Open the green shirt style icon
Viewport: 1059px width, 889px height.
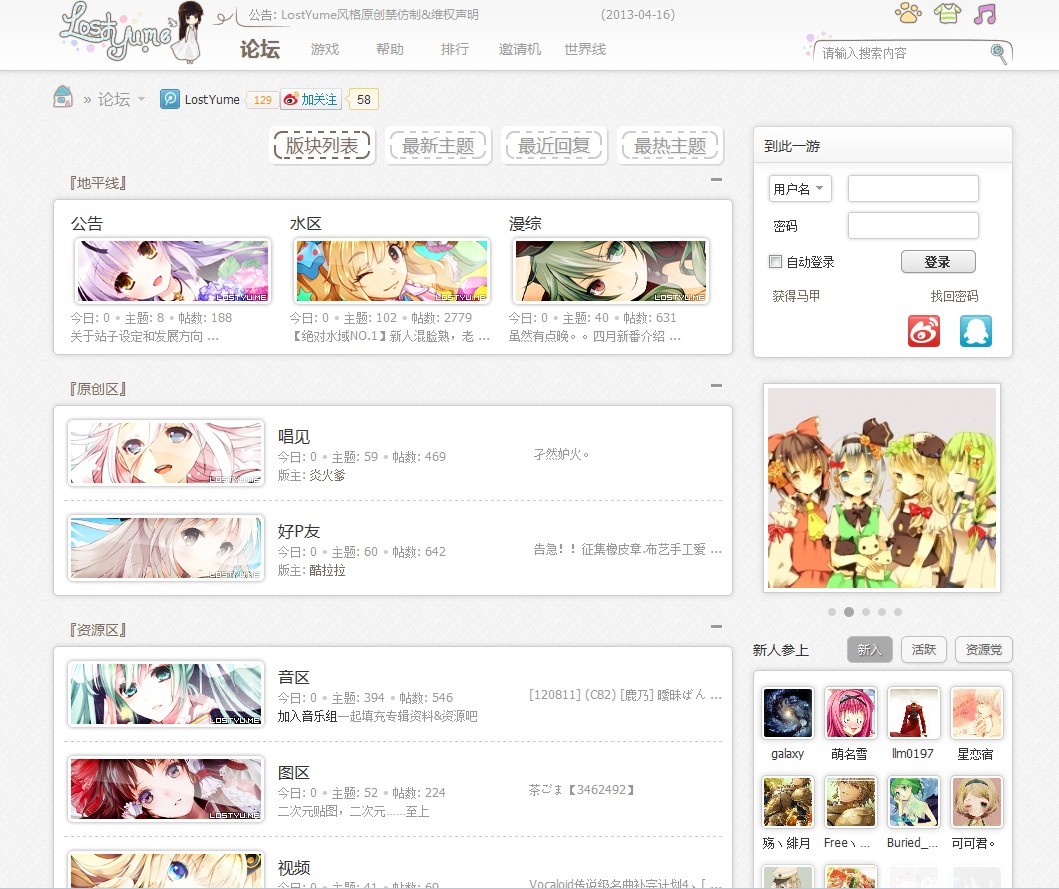(947, 13)
